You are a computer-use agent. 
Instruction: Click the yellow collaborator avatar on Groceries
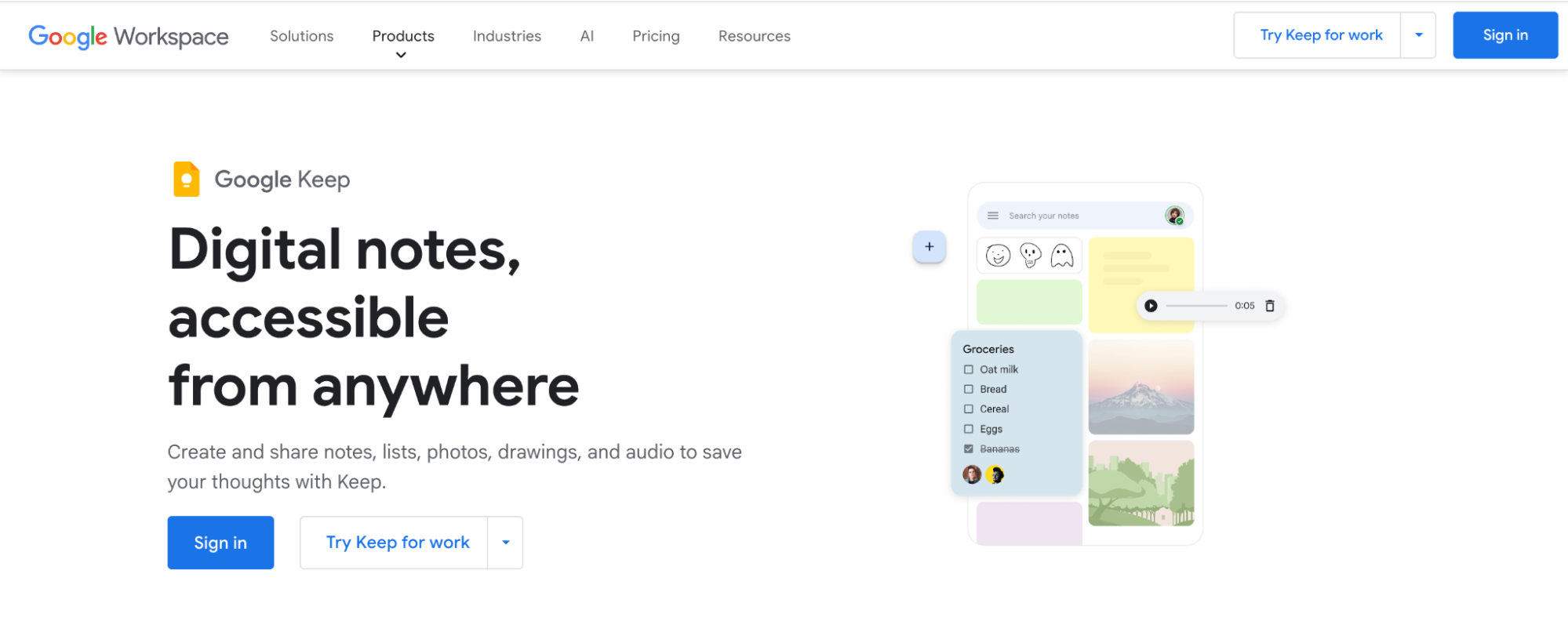995,474
